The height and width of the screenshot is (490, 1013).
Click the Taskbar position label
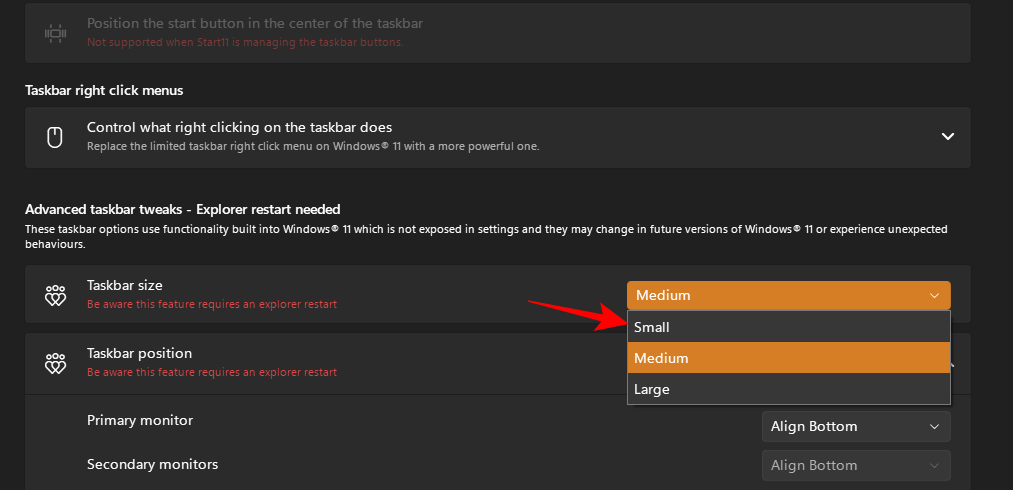click(140, 353)
